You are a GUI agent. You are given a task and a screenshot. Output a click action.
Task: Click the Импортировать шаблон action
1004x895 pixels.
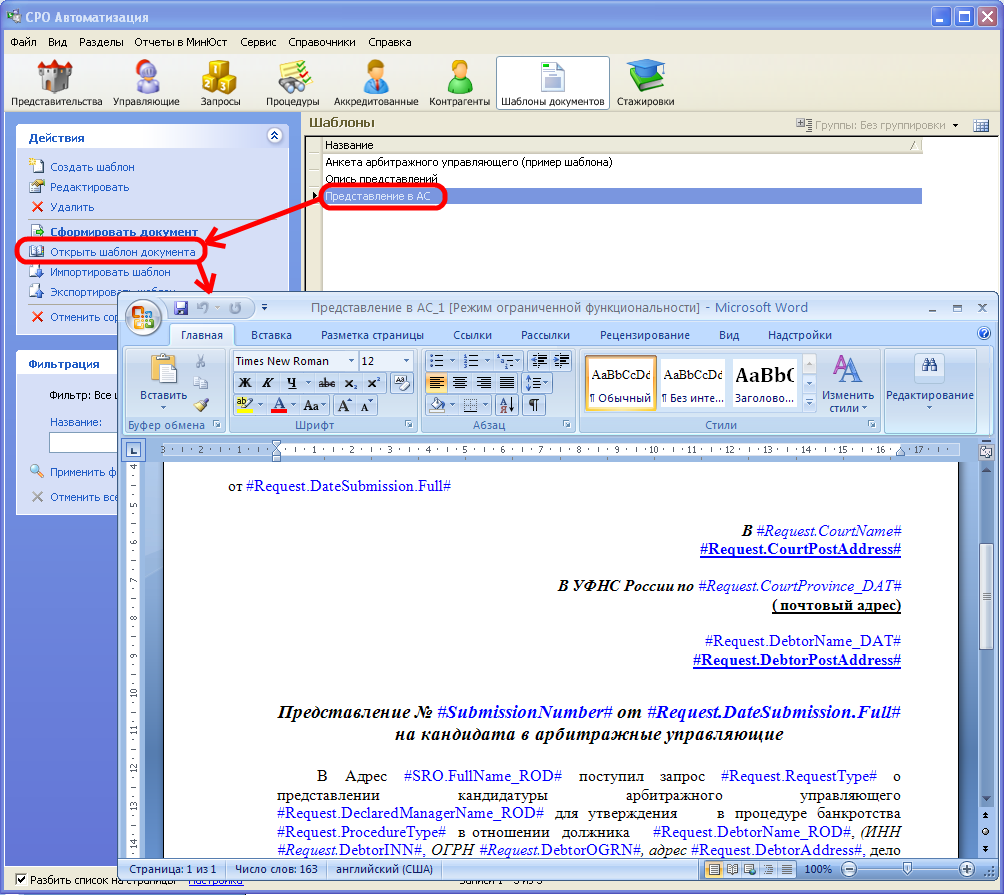pyautogui.click(x=110, y=272)
